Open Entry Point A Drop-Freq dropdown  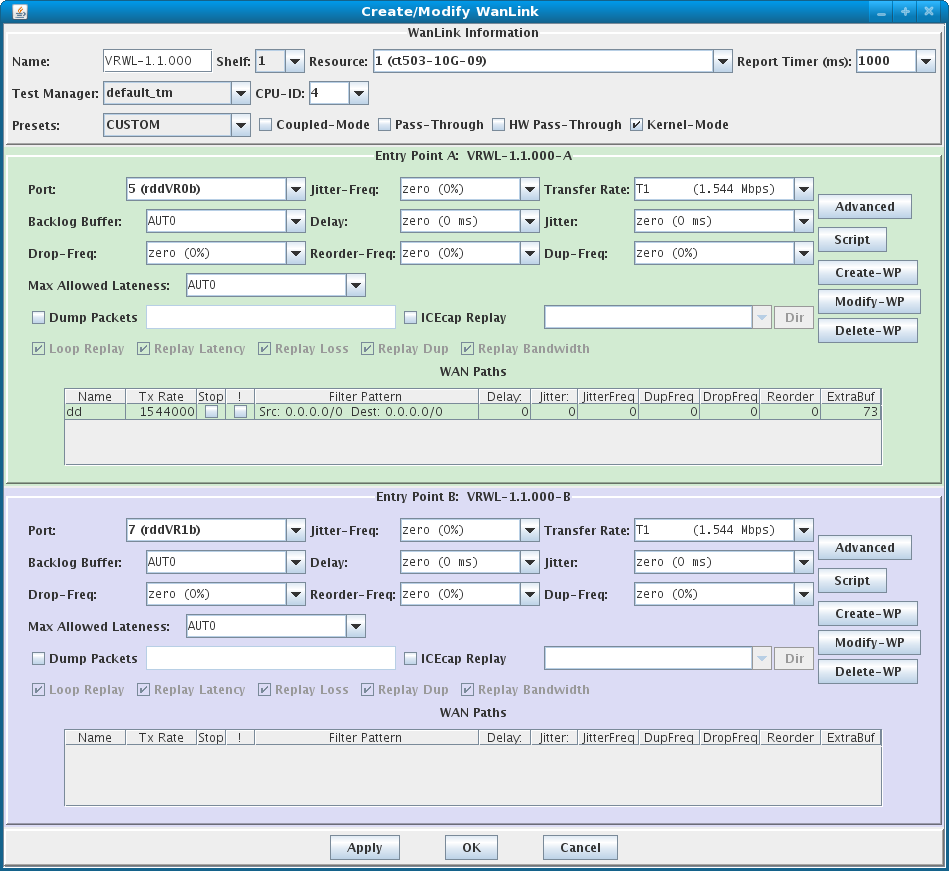tap(295, 254)
